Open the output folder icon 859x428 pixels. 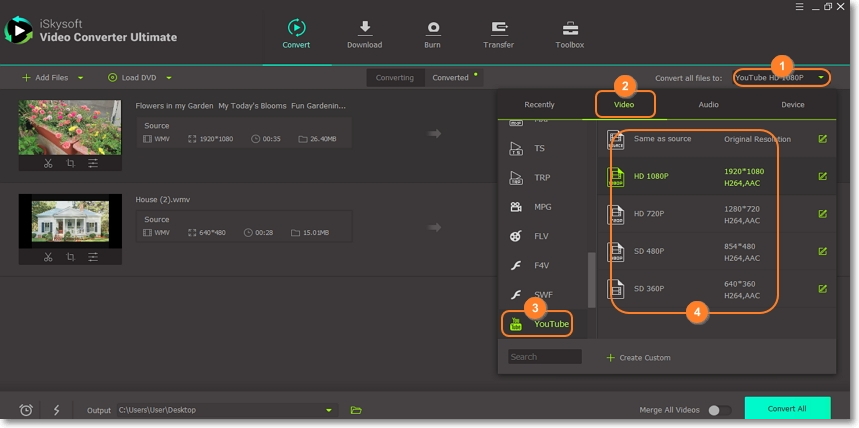pos(356,410)
